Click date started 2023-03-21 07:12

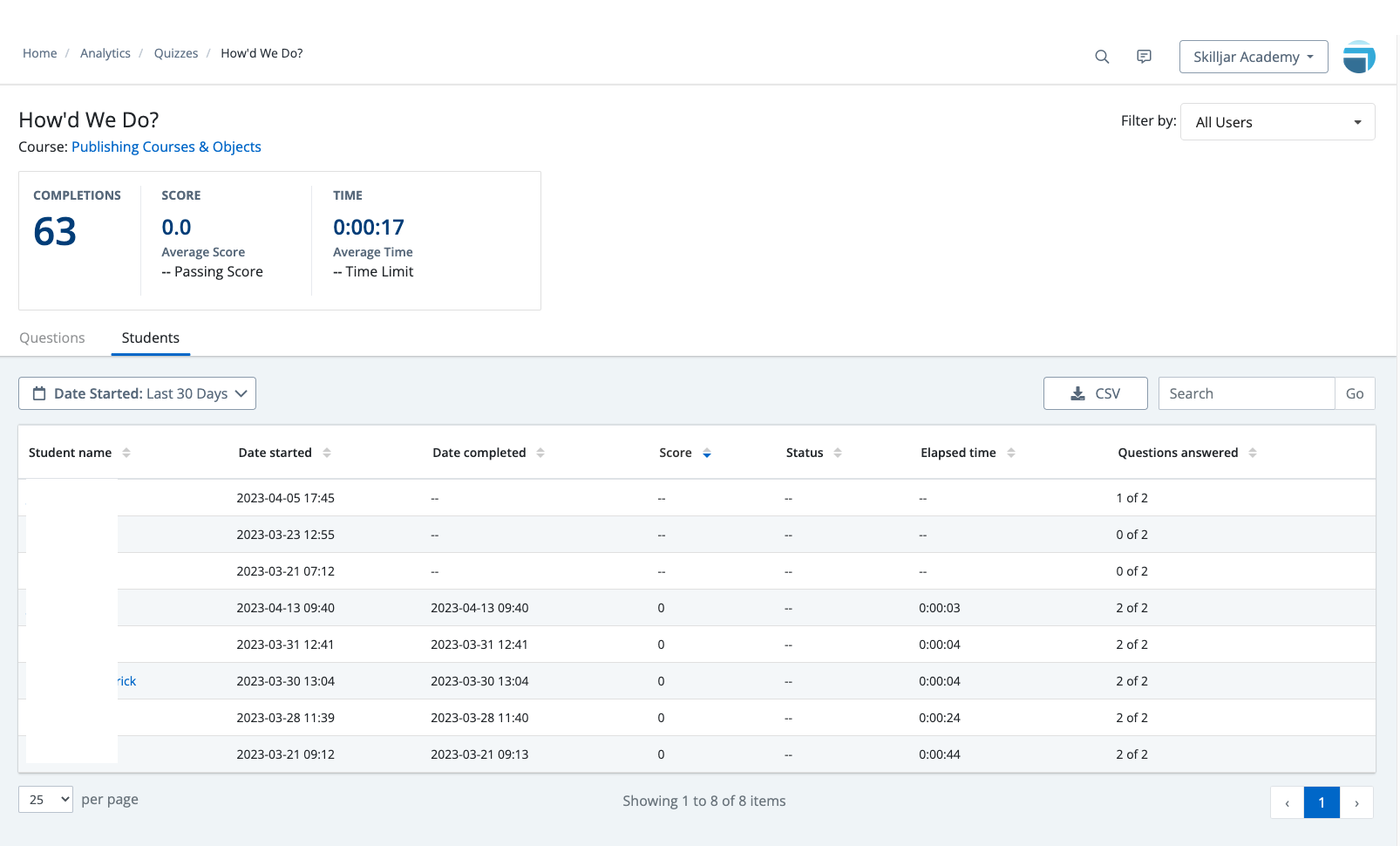[286, 571]
